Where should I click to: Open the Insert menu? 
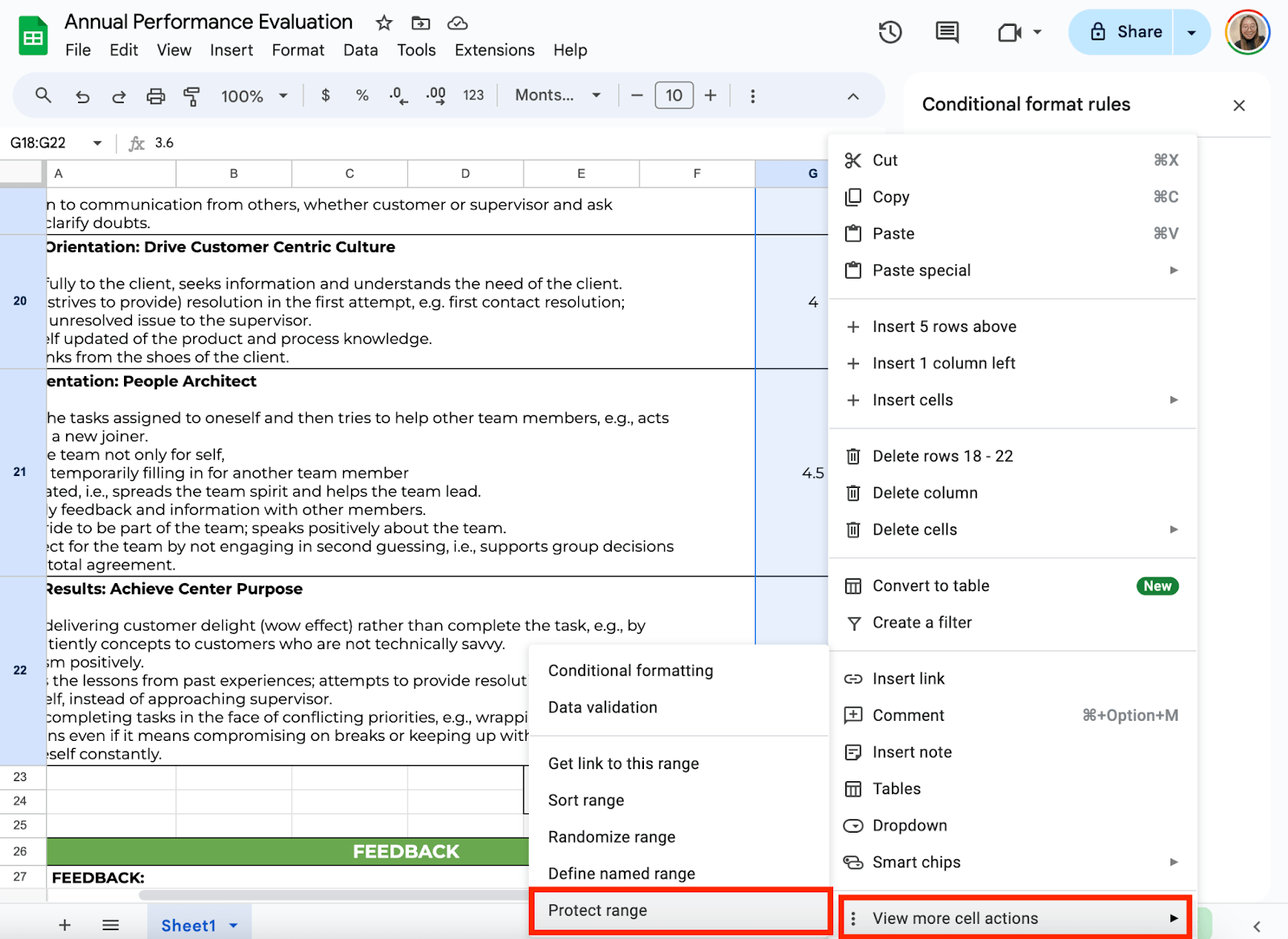tap(232, 50)
